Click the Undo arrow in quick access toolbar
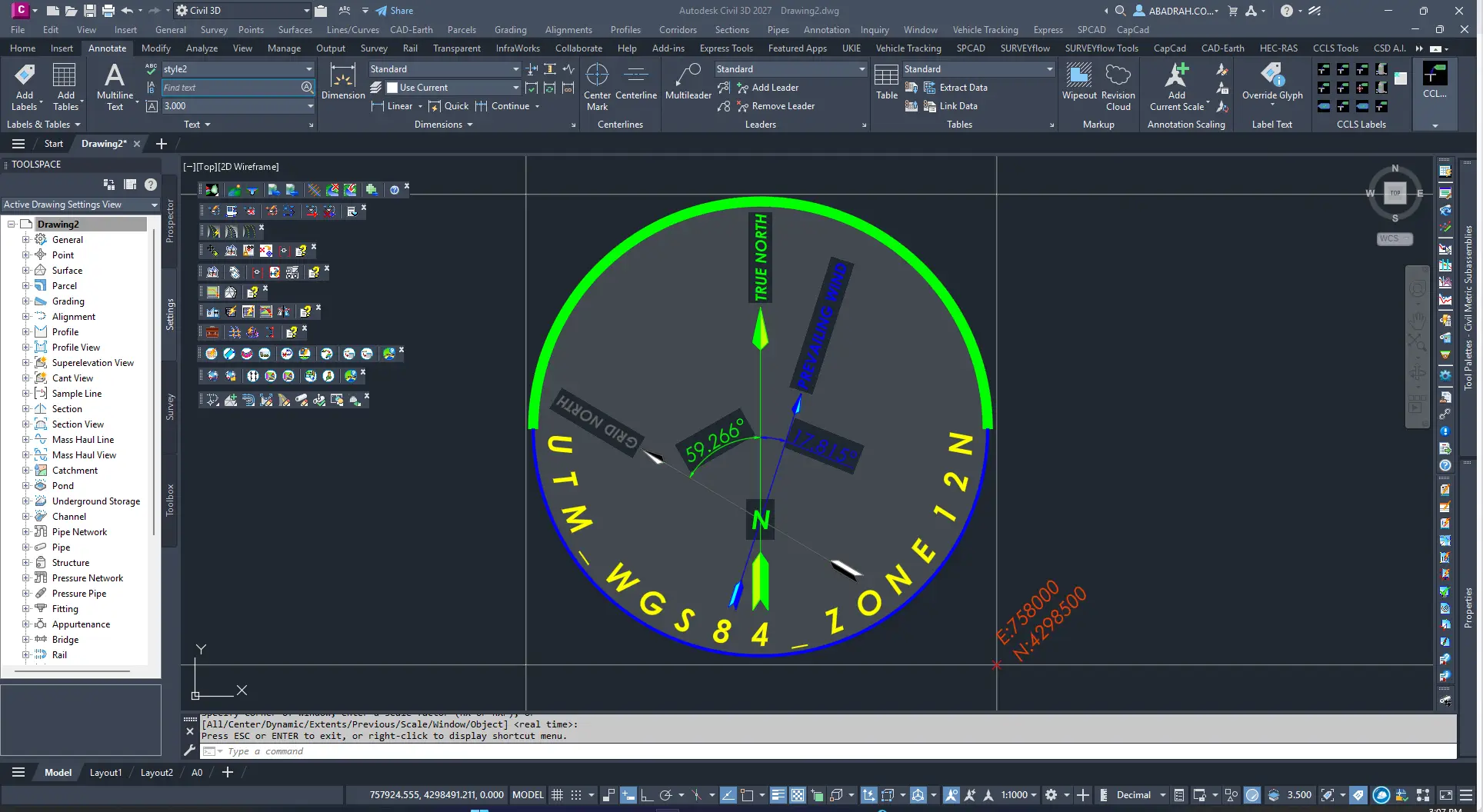This screenshot has height=812, width=1483. click(127, 11)
